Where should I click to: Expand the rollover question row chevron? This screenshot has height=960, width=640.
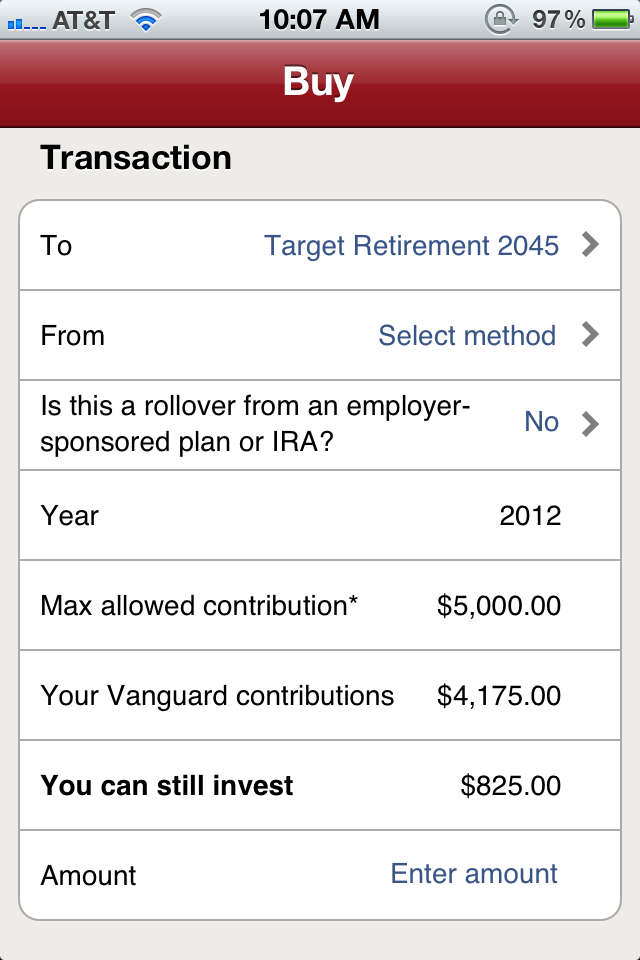[x=591, y=422]
